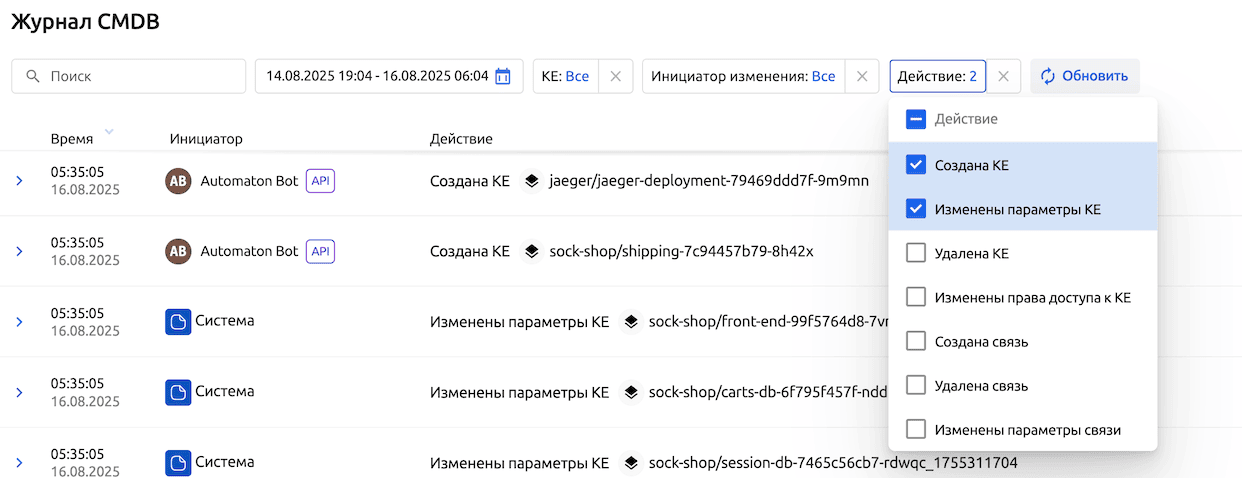Viewport: 1242px width, 478px height.
Task: Open sock-shop/carts-db-6f795f457f link
Action: 768,392
